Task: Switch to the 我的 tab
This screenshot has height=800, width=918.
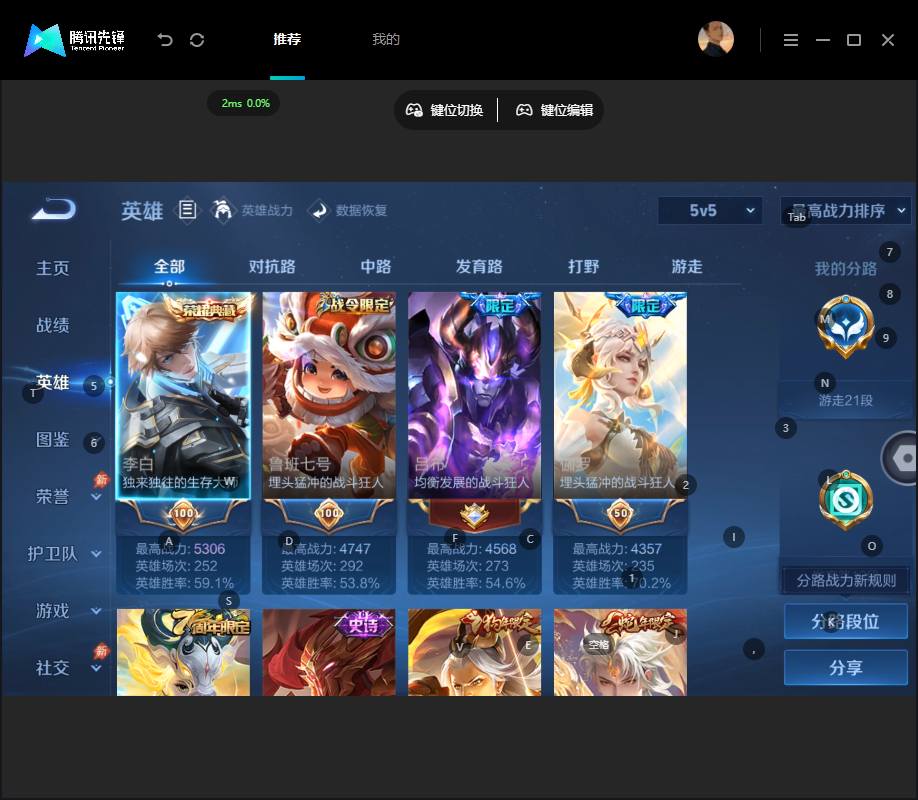Action: [386, 39]
